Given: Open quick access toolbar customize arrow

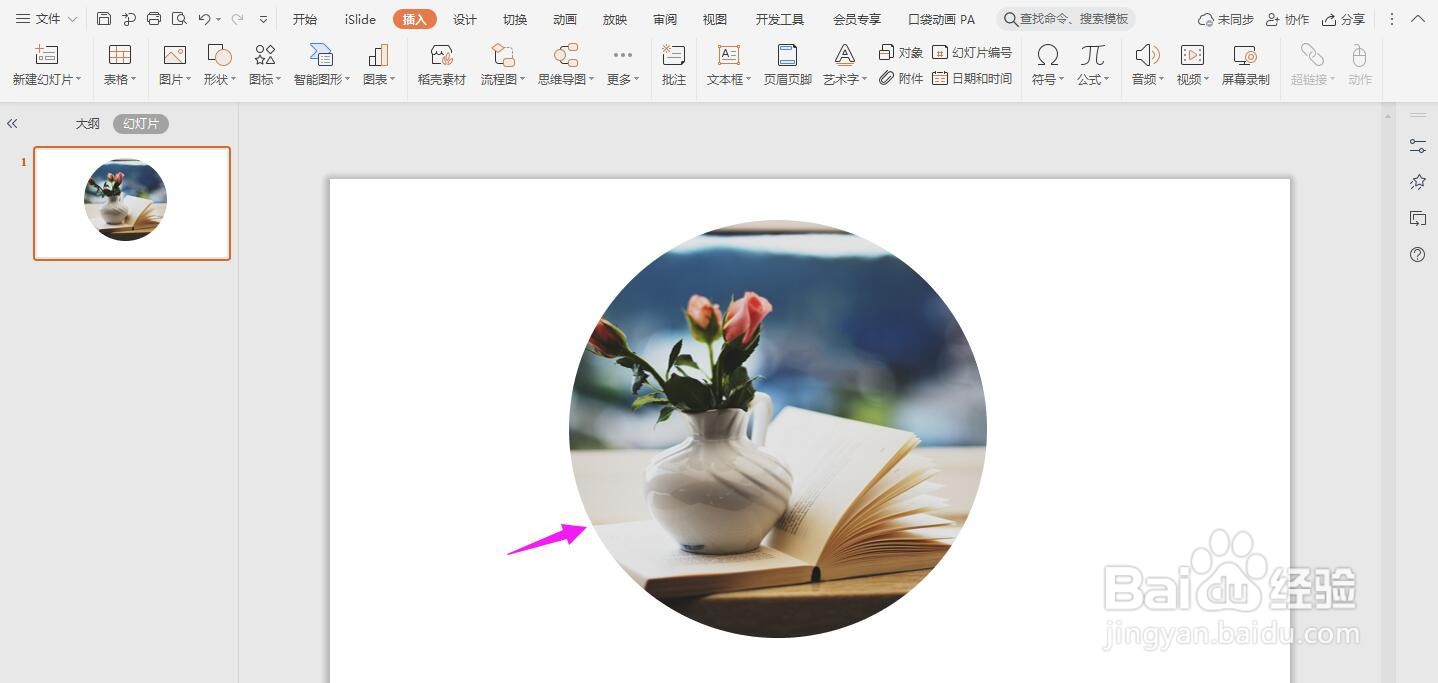Looking at the screenshot, I should pyautogui.click(x=263, y=19).
